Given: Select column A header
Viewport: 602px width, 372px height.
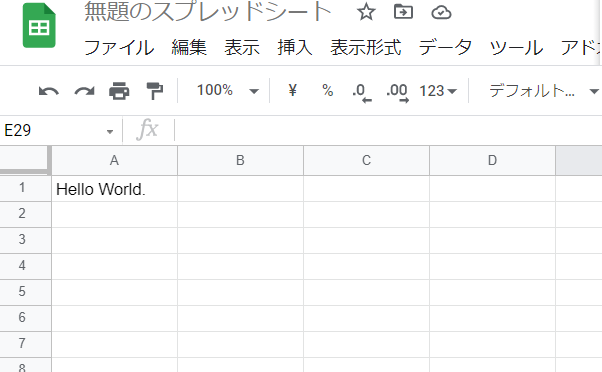Looking at the screenshot, I should click(114, 160).
